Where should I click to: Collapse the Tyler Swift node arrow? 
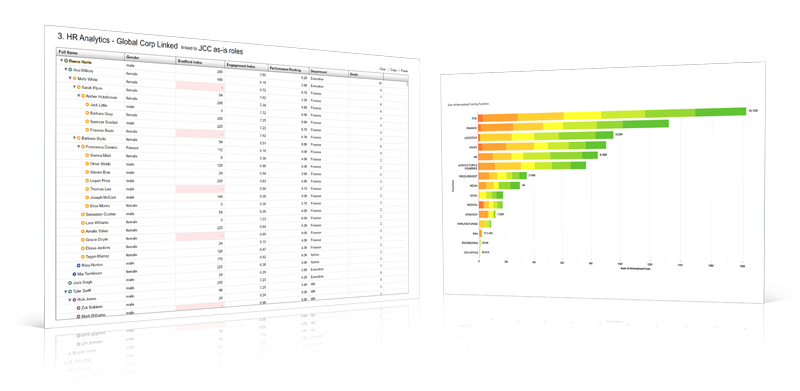[x=66, y=291]
